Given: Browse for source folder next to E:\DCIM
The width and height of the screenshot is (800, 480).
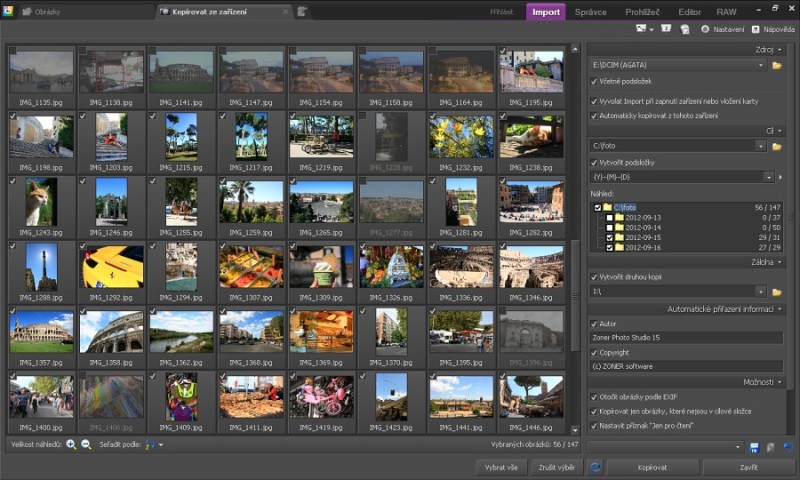Looking at the screenshot, I should (776, 65).
